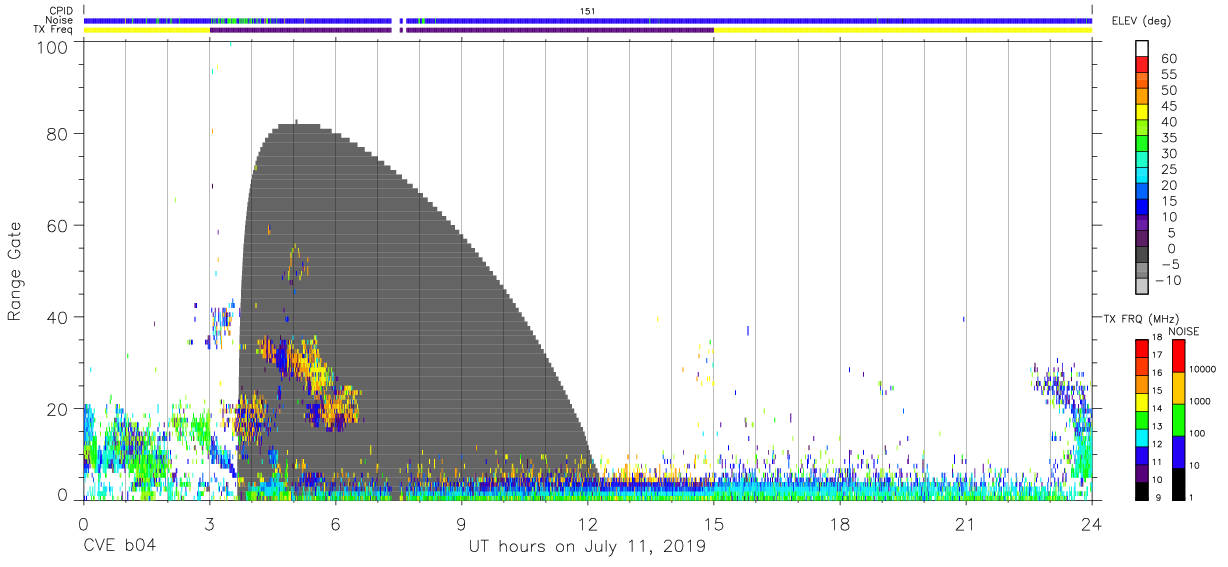Image resolution: width=1228 pixels, height=567 pixels.
Task: Click the 'TX Freq' label at top left
Action: (x=55, y=30)
